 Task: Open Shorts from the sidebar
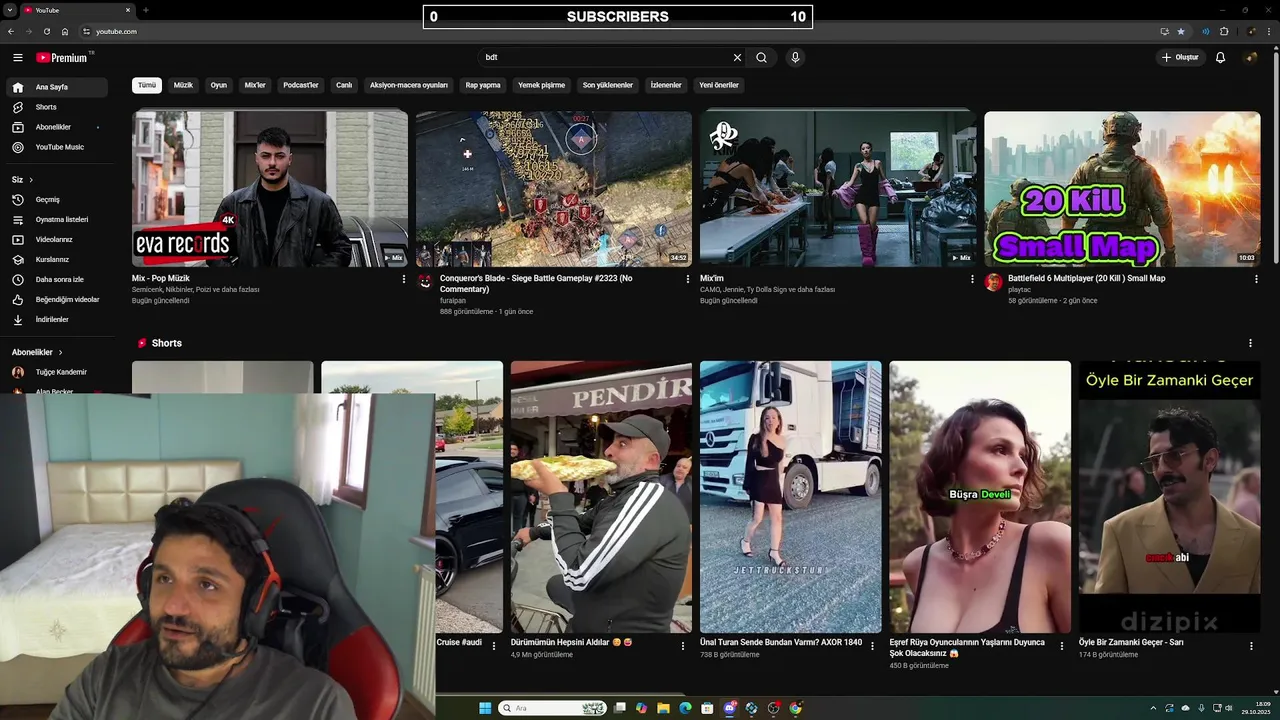click(x=59, y=107)
